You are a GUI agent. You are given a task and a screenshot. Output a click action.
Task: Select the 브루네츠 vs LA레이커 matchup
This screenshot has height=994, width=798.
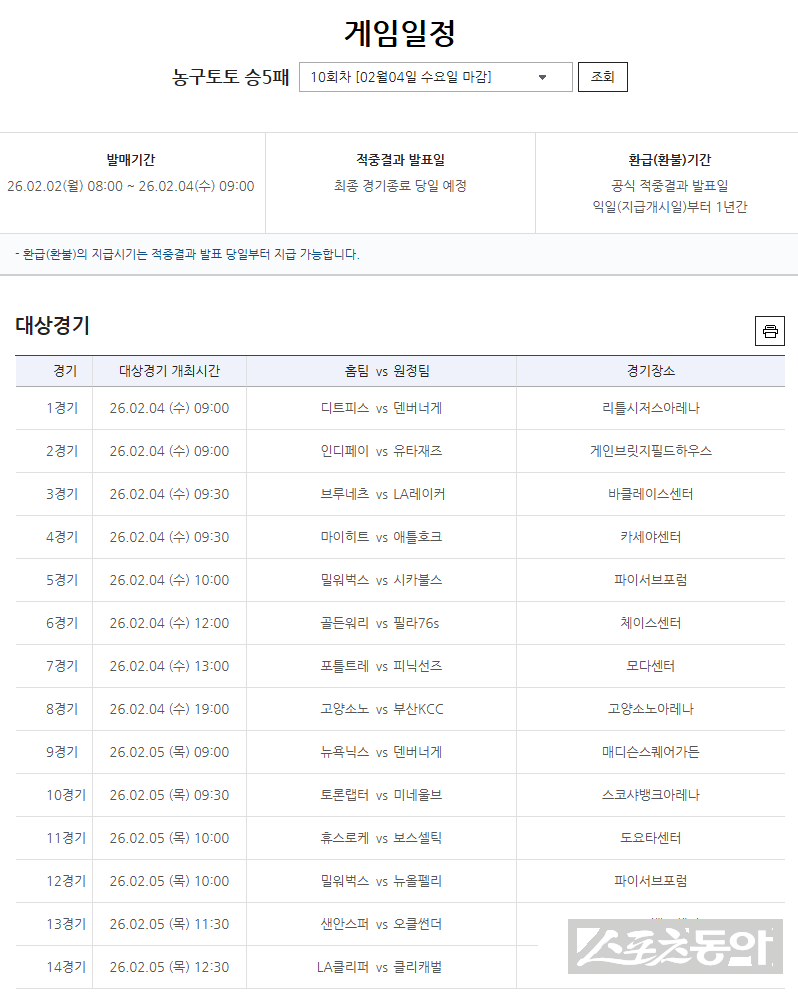(x=381, y=494)
